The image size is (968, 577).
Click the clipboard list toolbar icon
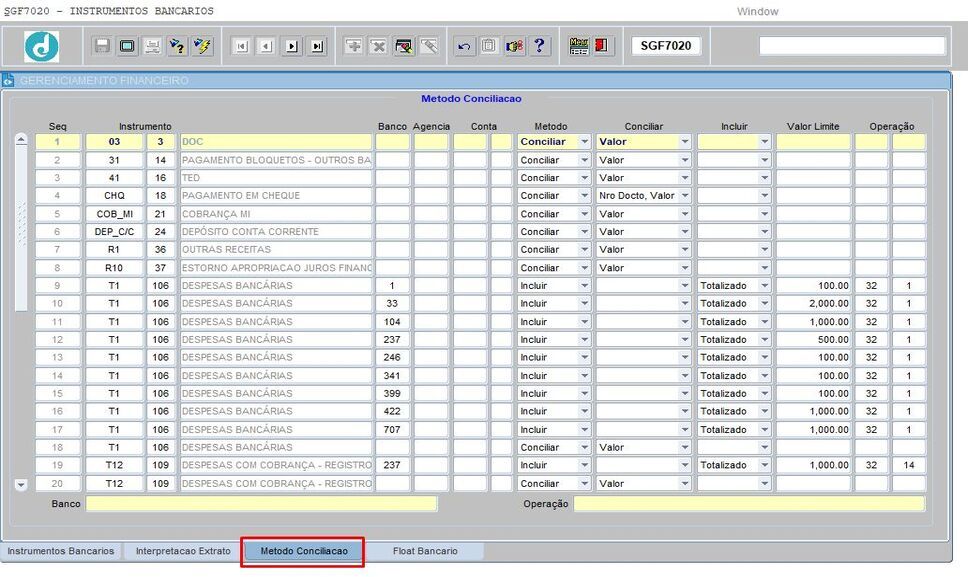[489, 46]
